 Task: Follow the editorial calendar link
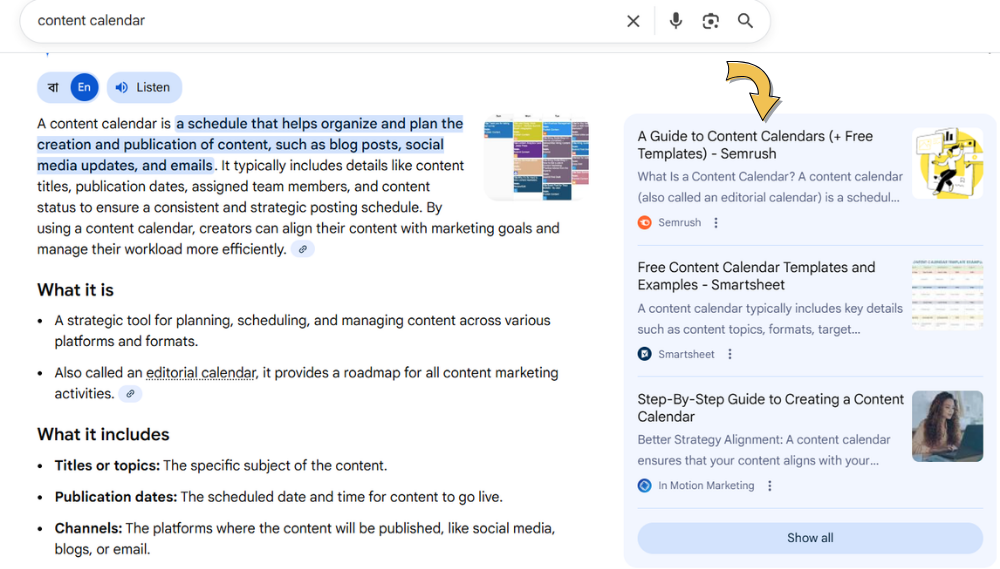tap(201, 373)
